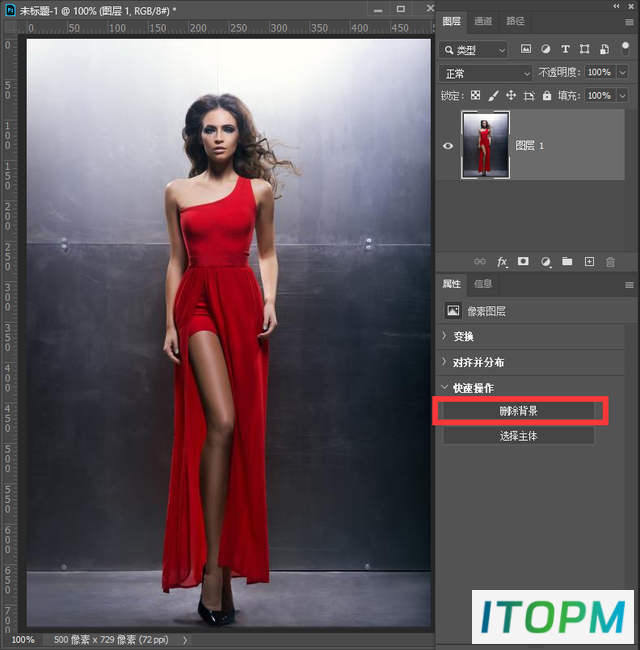Click the link layers icon
This screenshot has width=640, height=650.
[x=480, y=262]
